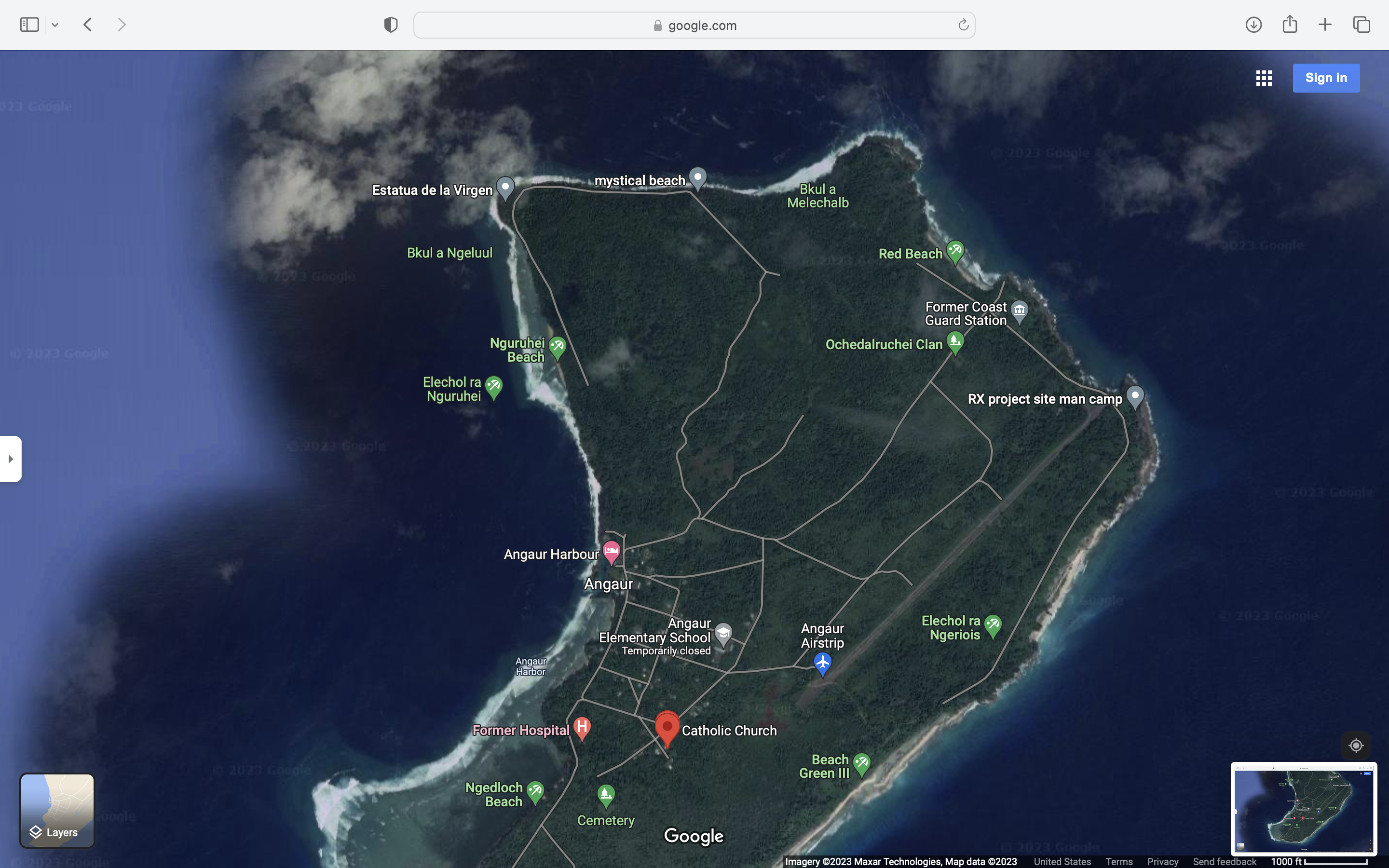Show Safari tab overview
This screenshot has width=1389, height=868.
click(x=1362, y=25)
